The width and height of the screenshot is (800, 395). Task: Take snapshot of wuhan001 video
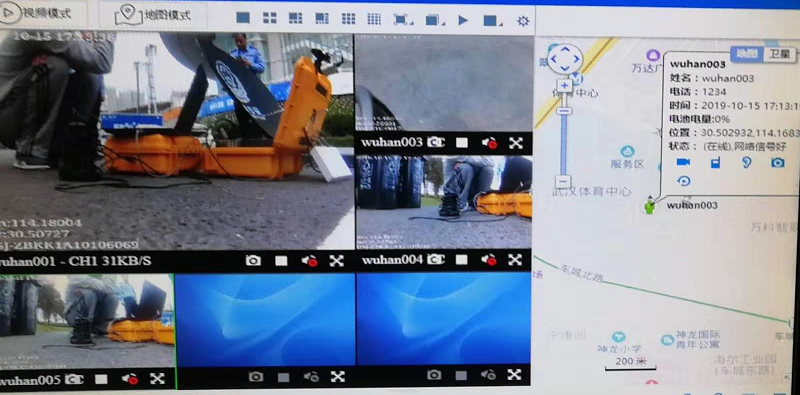pos(253,261)
